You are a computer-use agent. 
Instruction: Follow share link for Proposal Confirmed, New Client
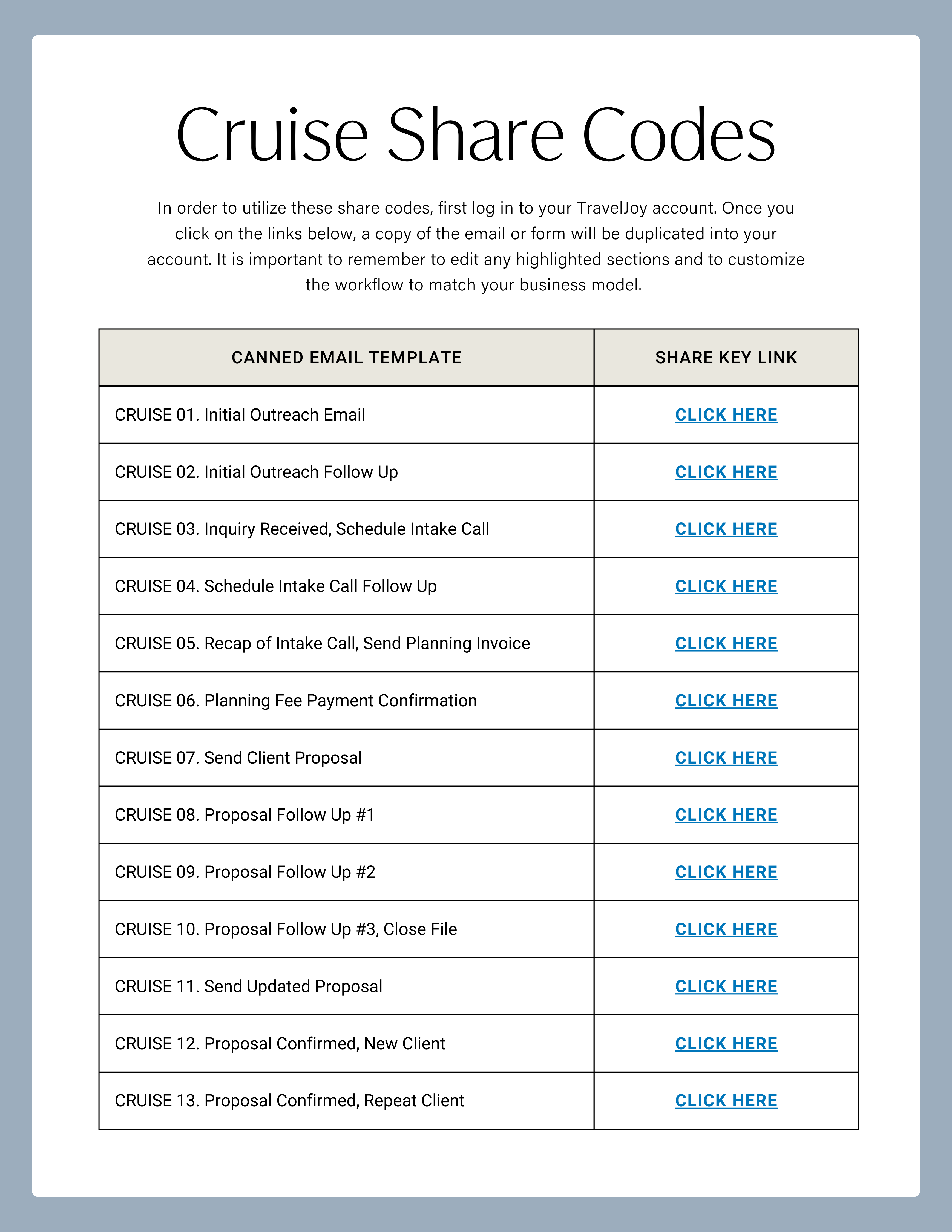pyautogui.click(x=726, y=1044)
